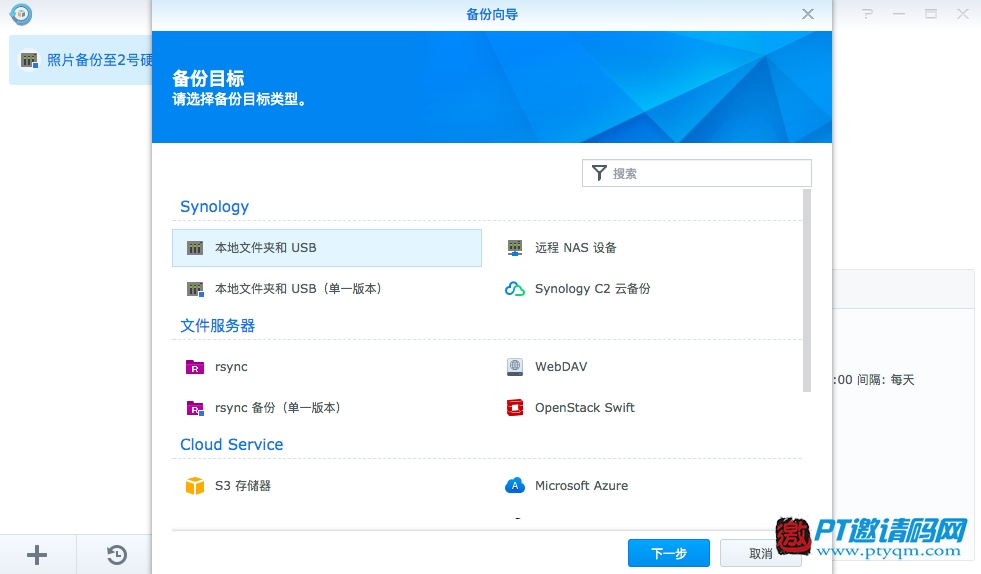Click the red OpenStack Swift icon
Screen dimensions: 981x574
point(515,407)
